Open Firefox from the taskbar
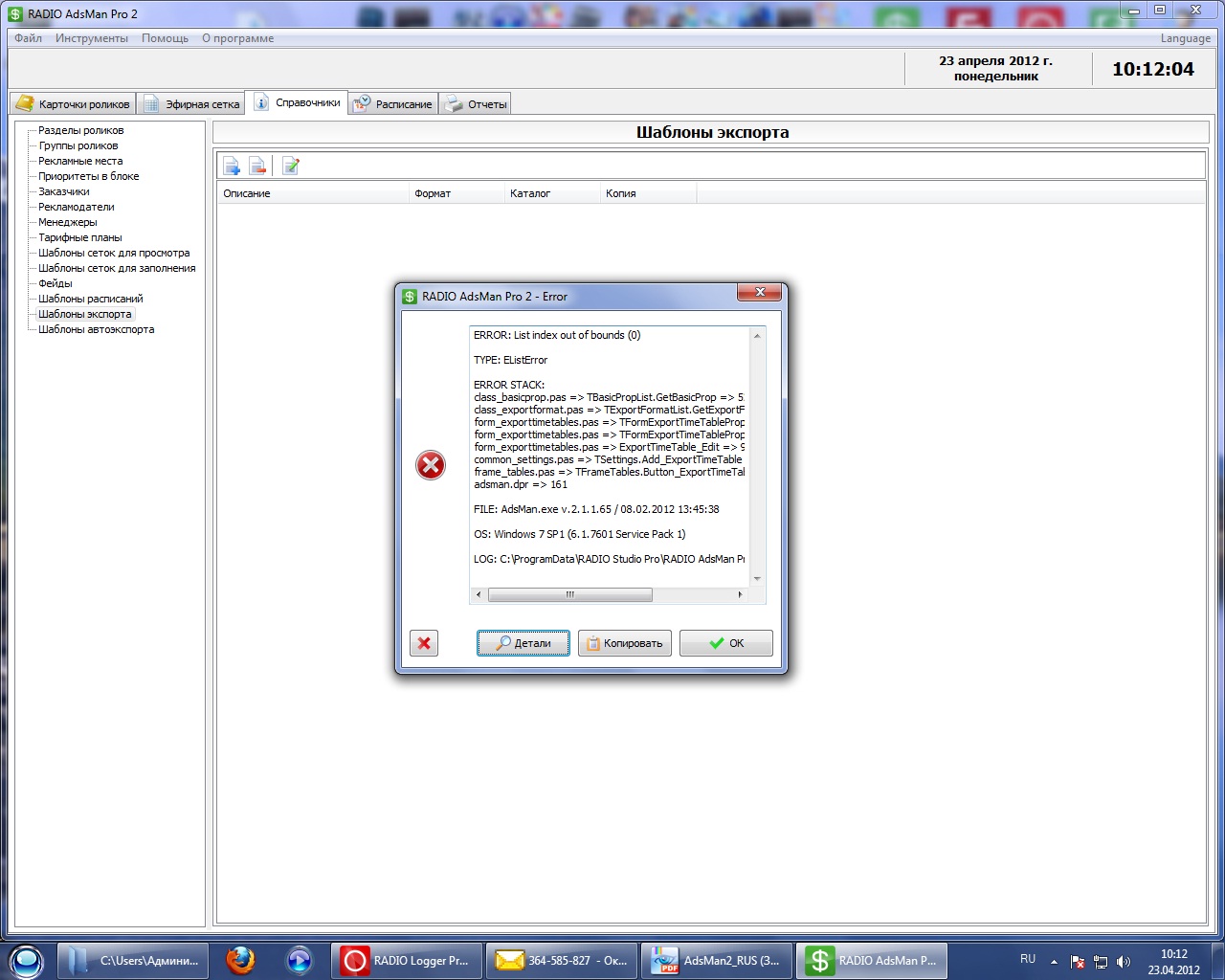This screenshot has width=1225, height=980. pyautogui.click(x=240, y=960)
